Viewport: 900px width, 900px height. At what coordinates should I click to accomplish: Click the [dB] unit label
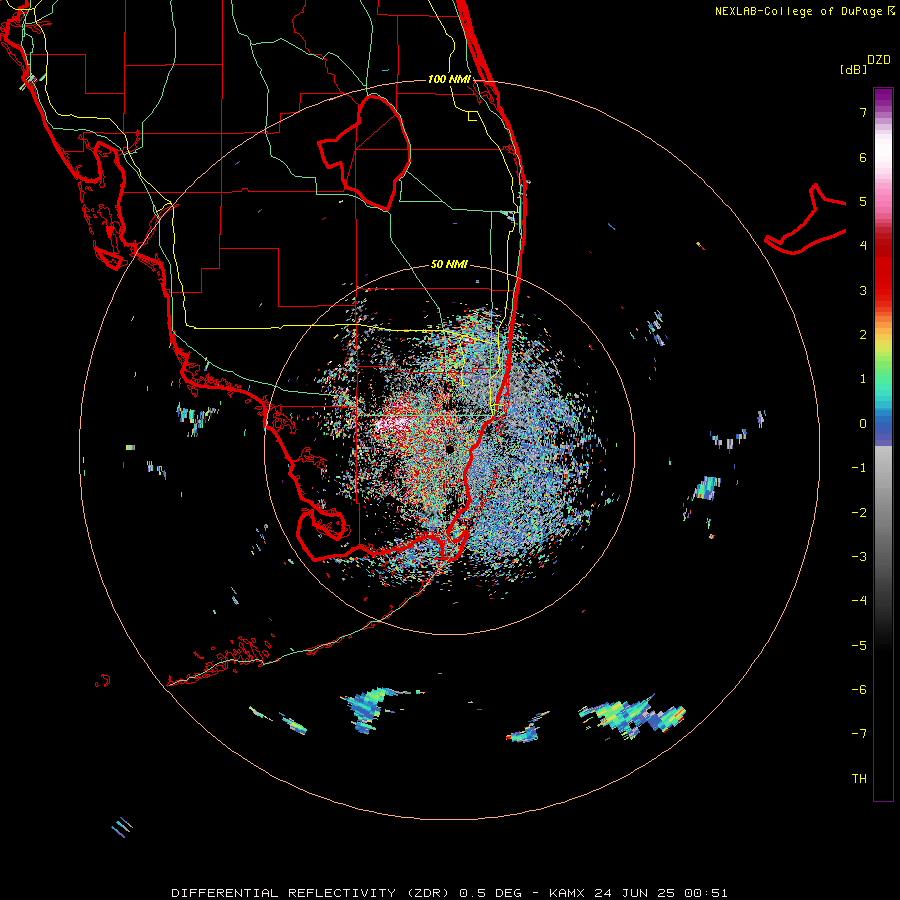(853, 69)
